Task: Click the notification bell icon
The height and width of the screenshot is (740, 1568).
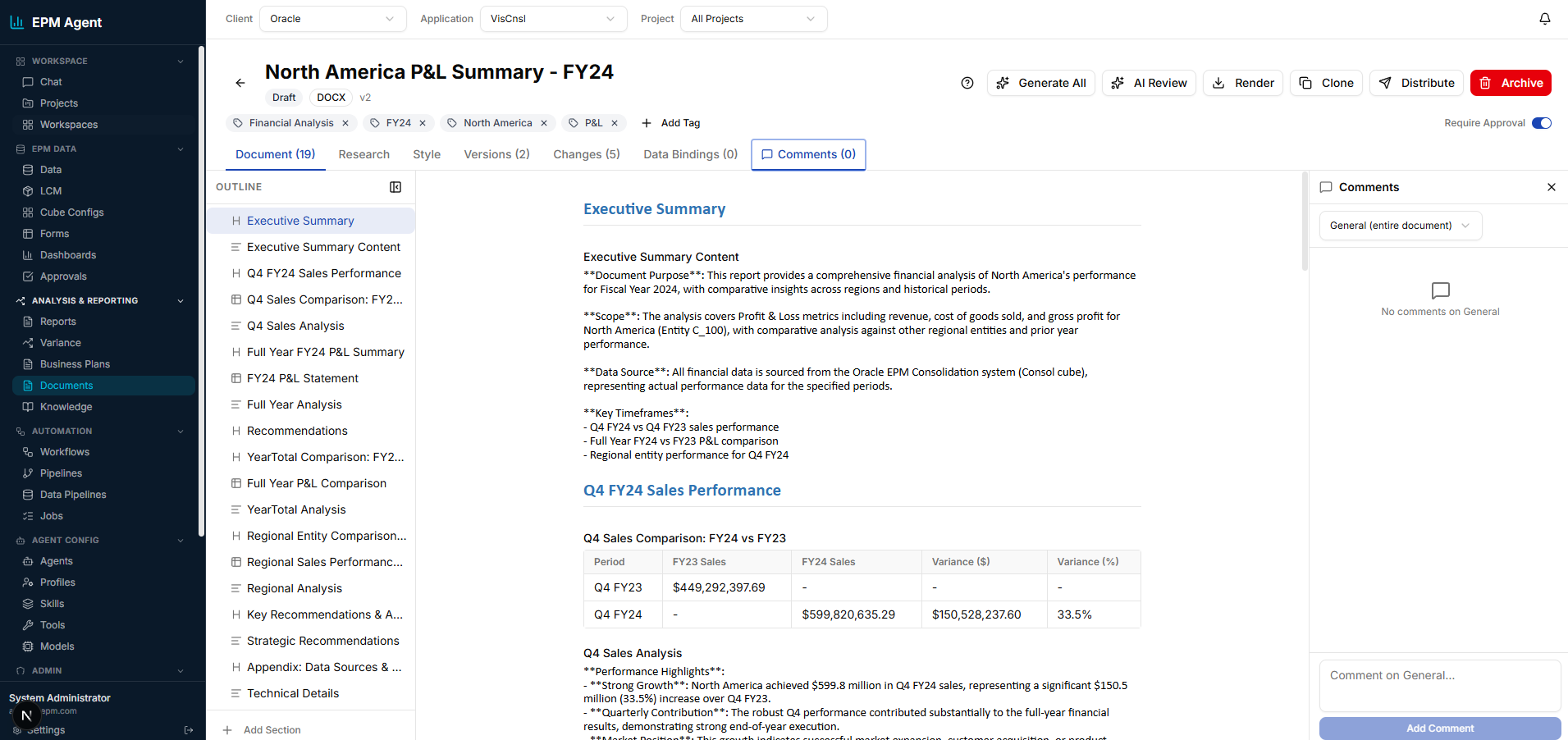Action: tap(1544, 18)
